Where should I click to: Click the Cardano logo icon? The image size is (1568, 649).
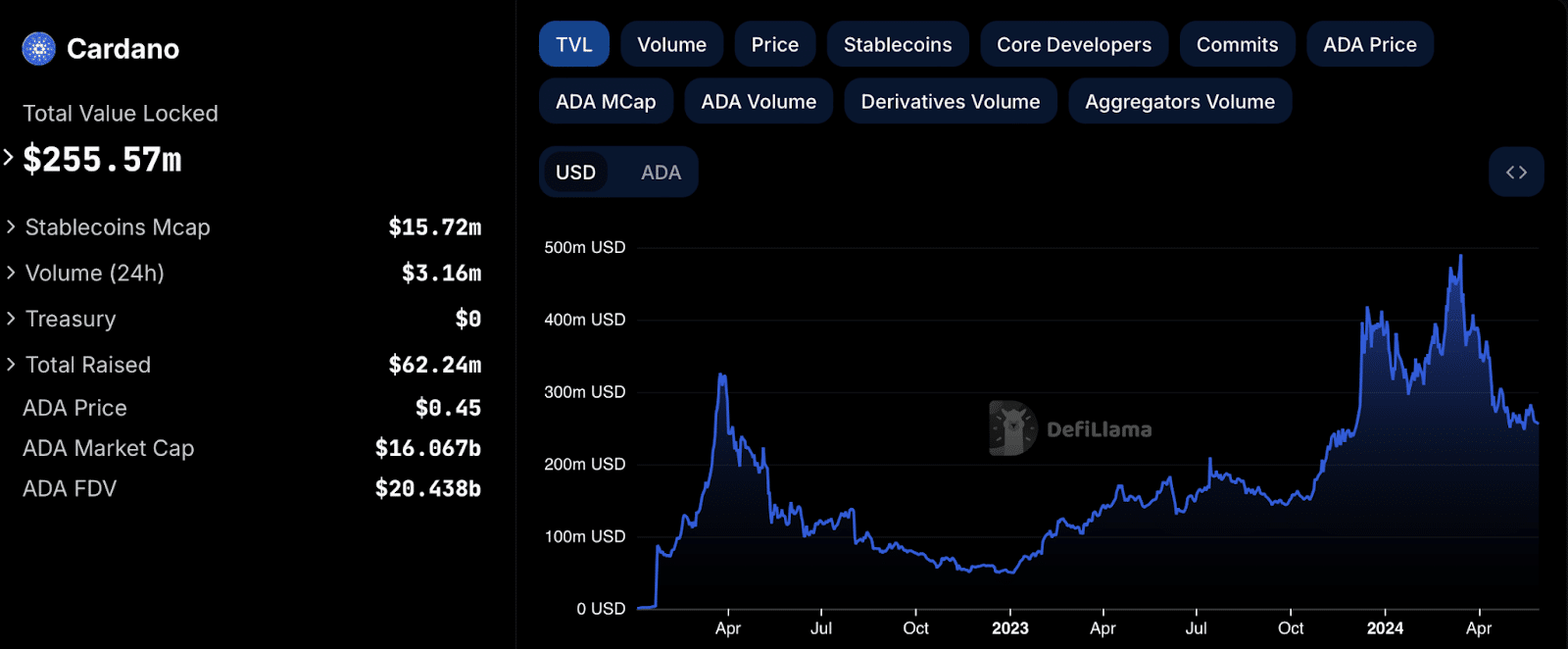point(39,48)
